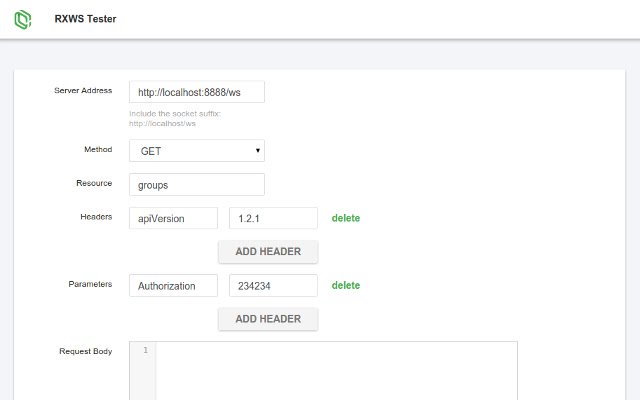Screen dimensions: 640x400
Task: Click the Request Body label
Action: click(x=86, y=351)
